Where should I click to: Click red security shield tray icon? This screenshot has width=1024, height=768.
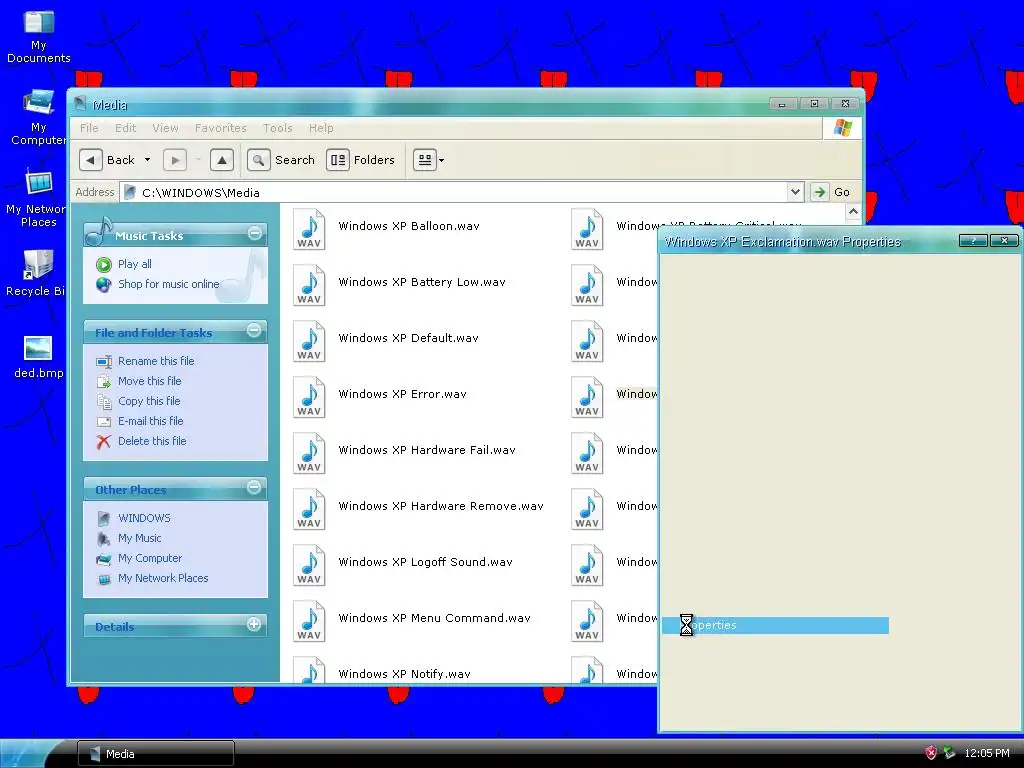[931, 753]
